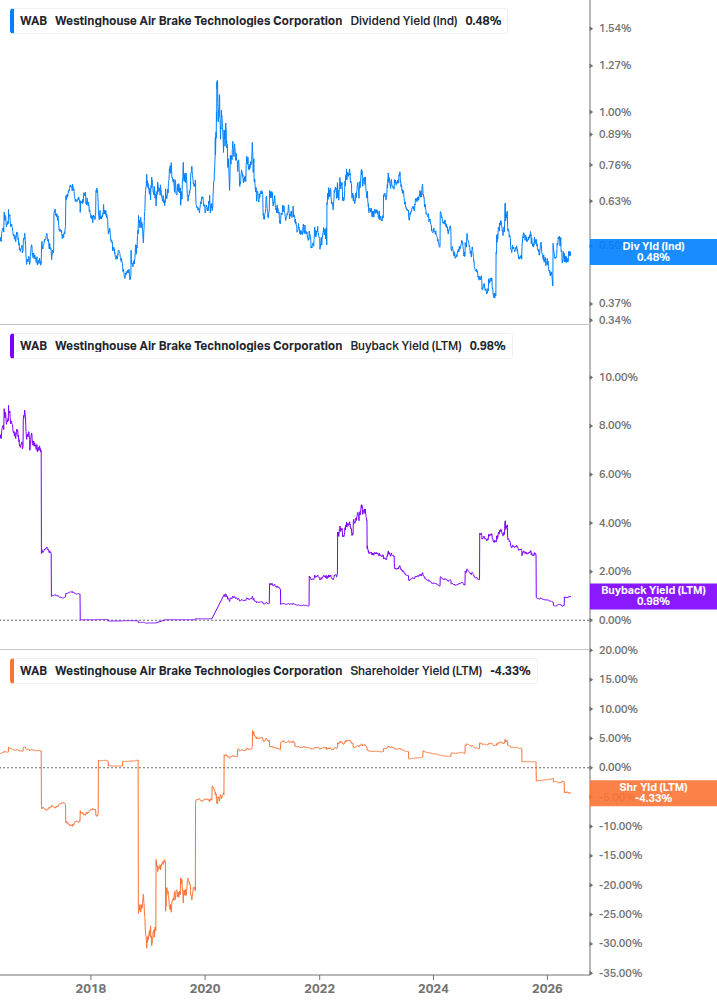This screenshot has width=717, height=1005.
Task: Click the 2.00% tick on buyback axis
Action: click(x=615, y=571)
